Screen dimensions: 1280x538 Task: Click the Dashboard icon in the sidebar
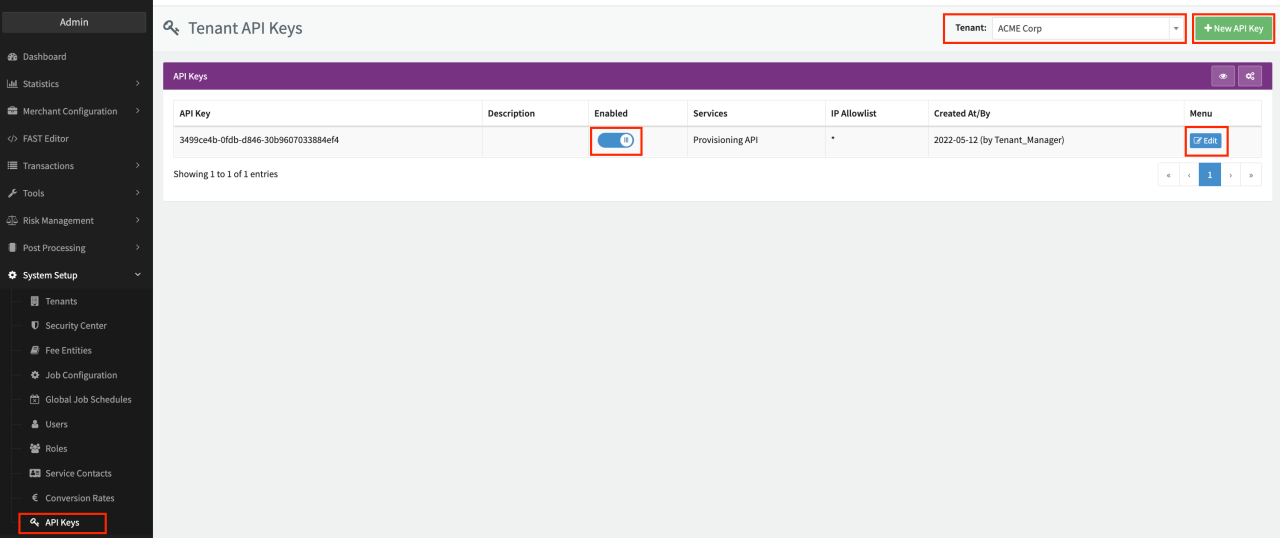click(13, 57)
